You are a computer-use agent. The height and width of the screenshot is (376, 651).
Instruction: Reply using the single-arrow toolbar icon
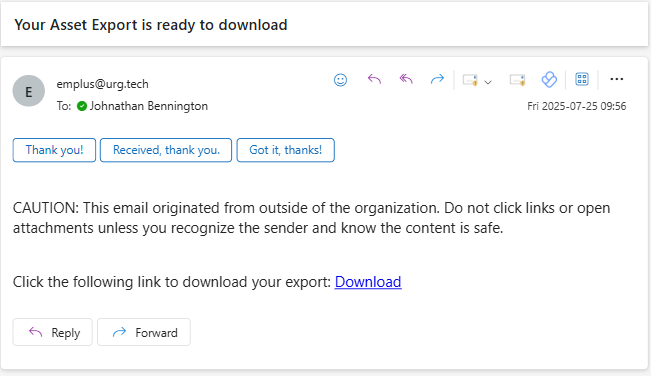[x=374, y=79]
